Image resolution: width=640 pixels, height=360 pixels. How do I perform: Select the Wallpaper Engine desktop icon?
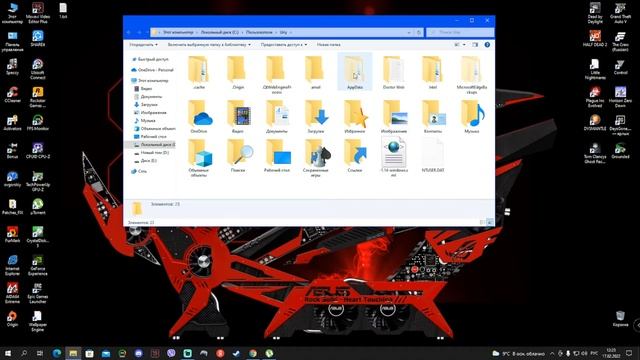pos(38,321)
